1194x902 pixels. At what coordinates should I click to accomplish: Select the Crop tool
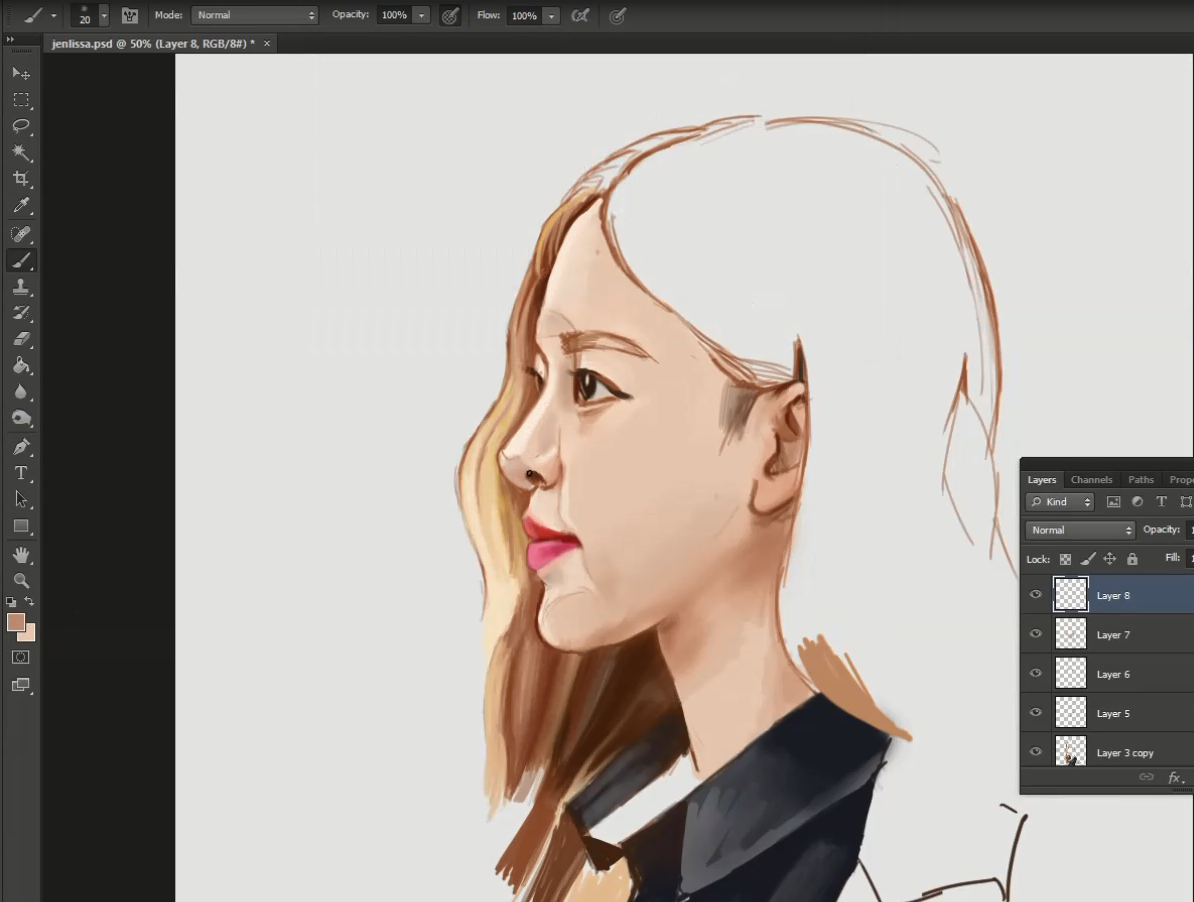click(x=21, y=179)
